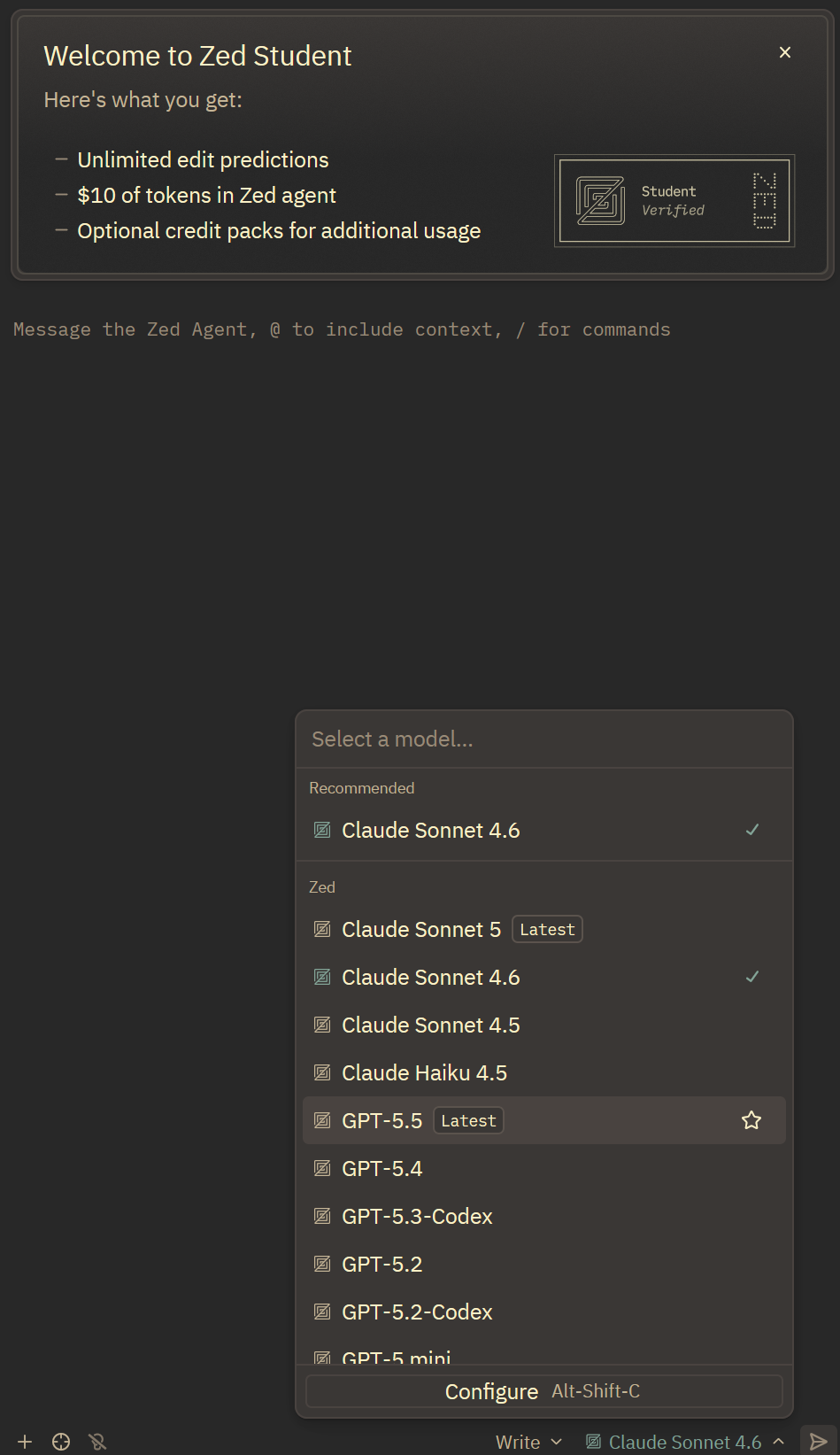Click the Zed icon beside GPT-5.3-Codex
The width and height of the screenshot is (840, 1455).
(x=323, y=1216)
